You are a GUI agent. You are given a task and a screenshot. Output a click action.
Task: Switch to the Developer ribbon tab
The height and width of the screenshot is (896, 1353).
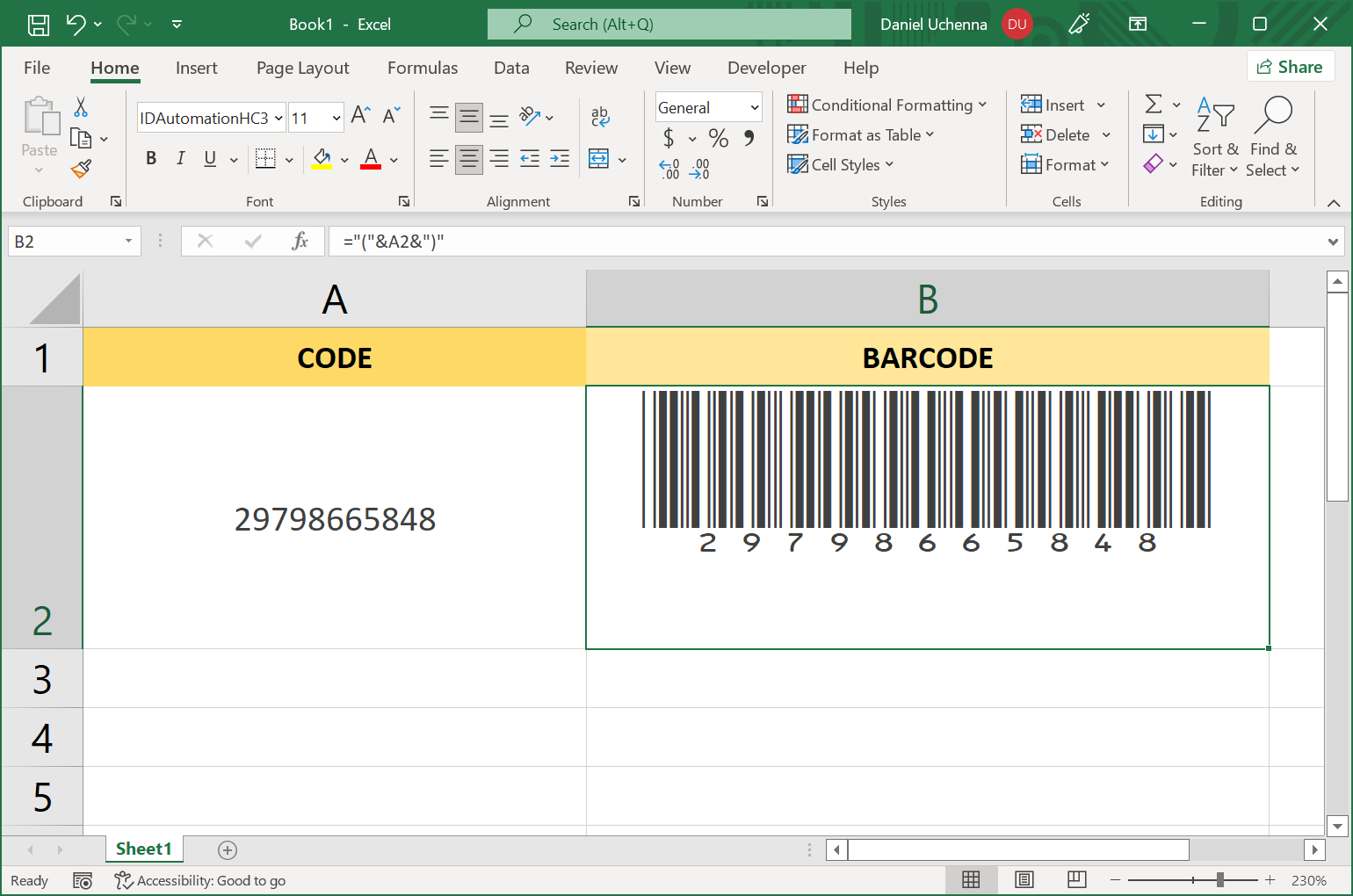point(766,68)
